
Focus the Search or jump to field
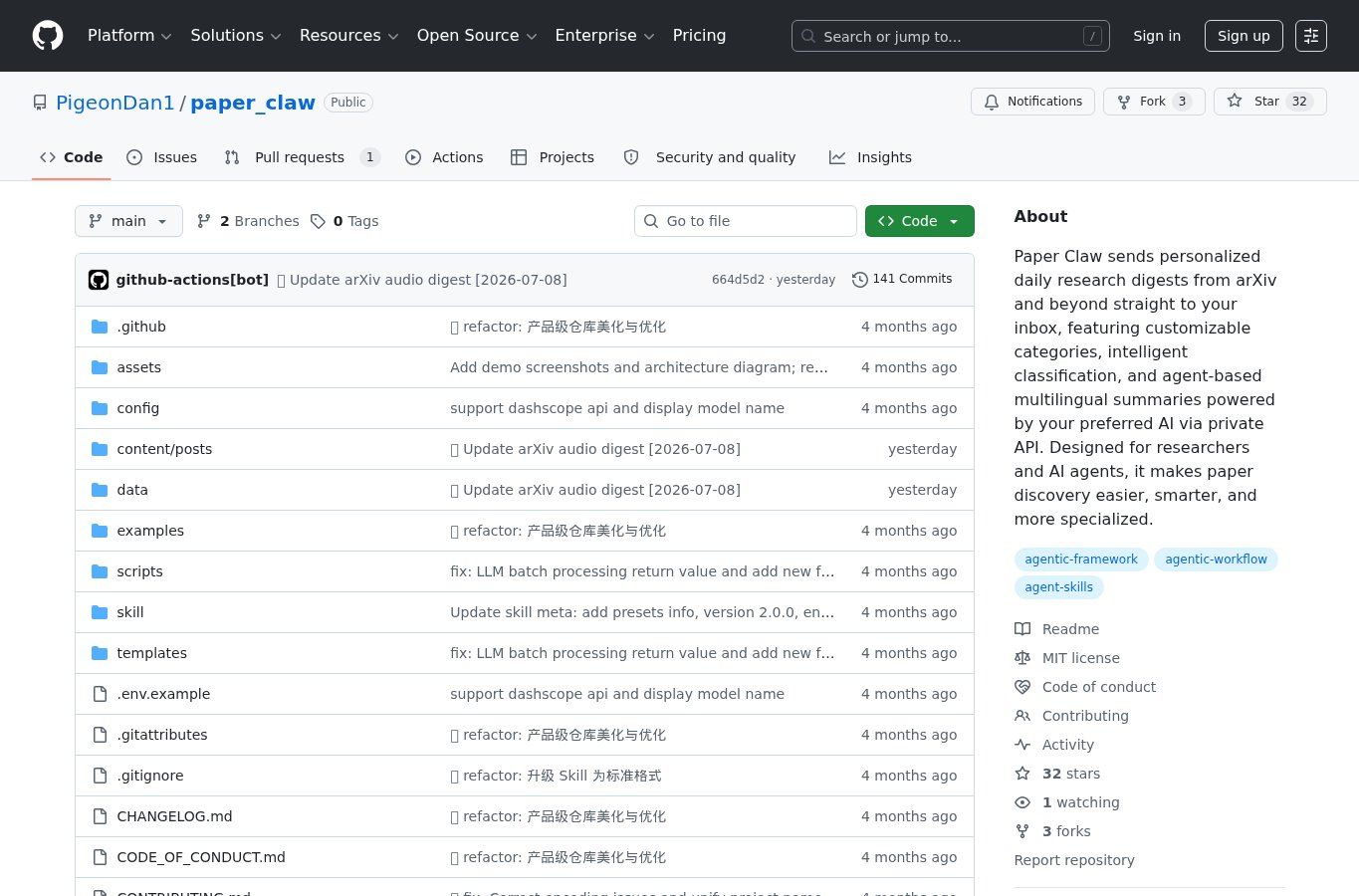click(950, 36)
